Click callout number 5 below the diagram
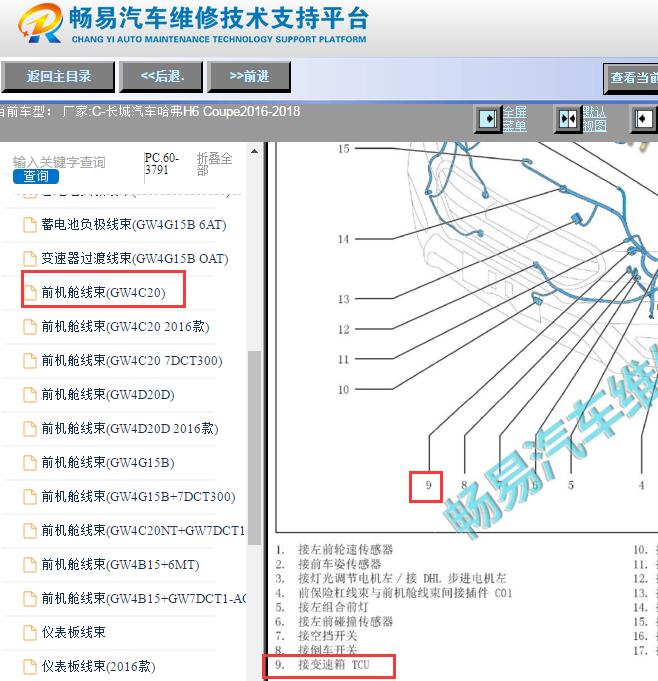The height and width of the screenshot is (681, 658). click(571, 485)
